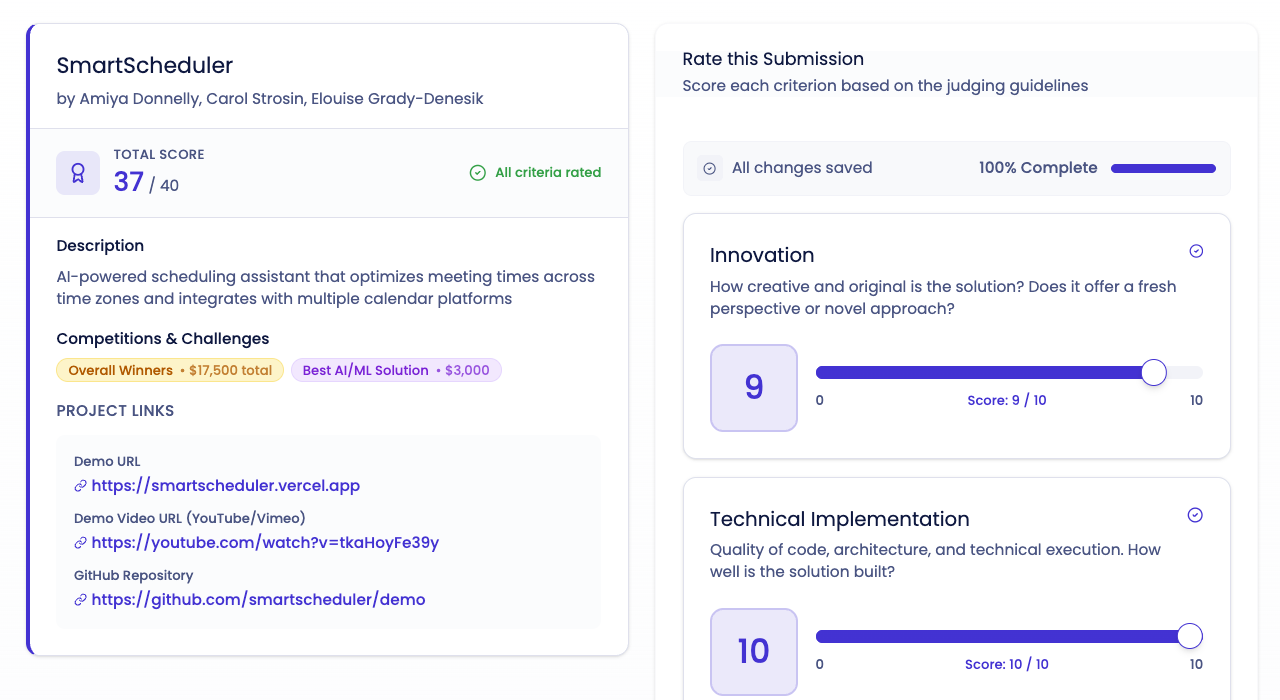
Task: Open the GitHub smartscheduler/demo repository link
Action: coord(258,600)
